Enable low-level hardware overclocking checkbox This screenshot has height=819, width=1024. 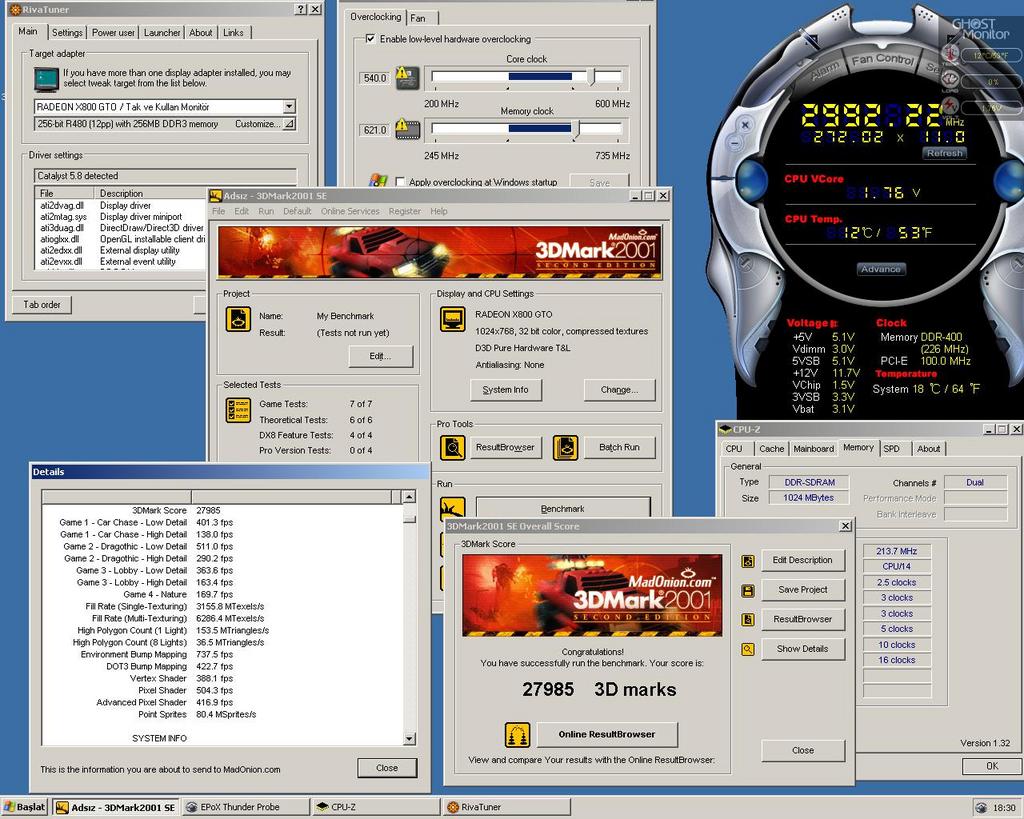pos(370,39)
